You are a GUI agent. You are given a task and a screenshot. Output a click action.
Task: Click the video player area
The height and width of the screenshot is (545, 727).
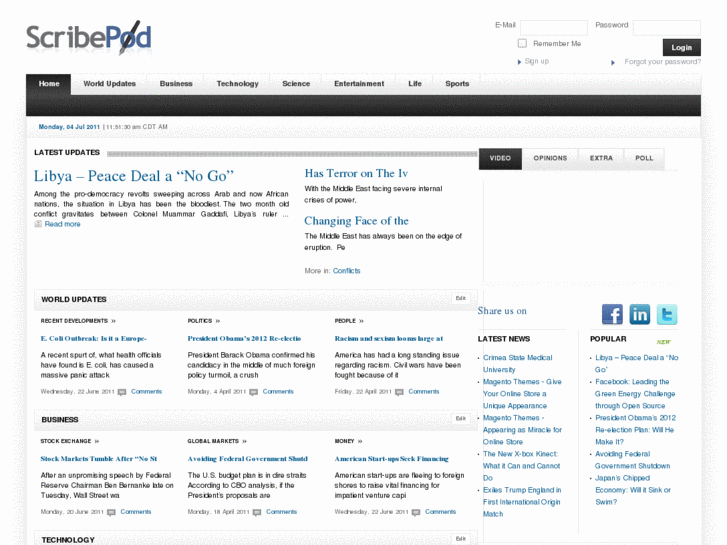(578, 232)
